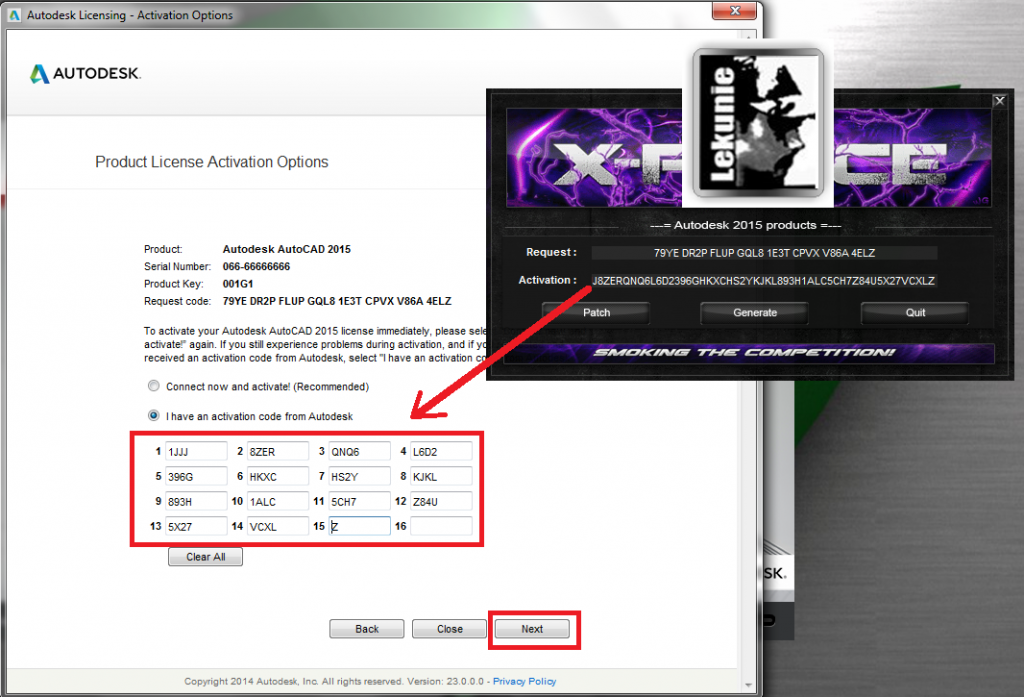Click activation code field 2 containing 8ZER
The width and height of the screenshot is (1024, 697).
(278, 451)
